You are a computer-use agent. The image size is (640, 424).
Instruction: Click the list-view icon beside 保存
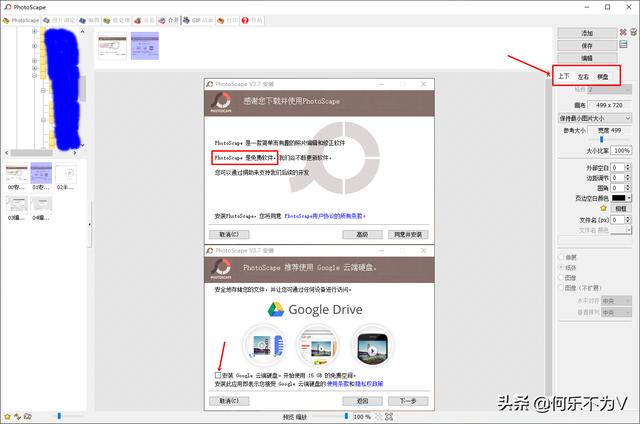coord(623,44)
